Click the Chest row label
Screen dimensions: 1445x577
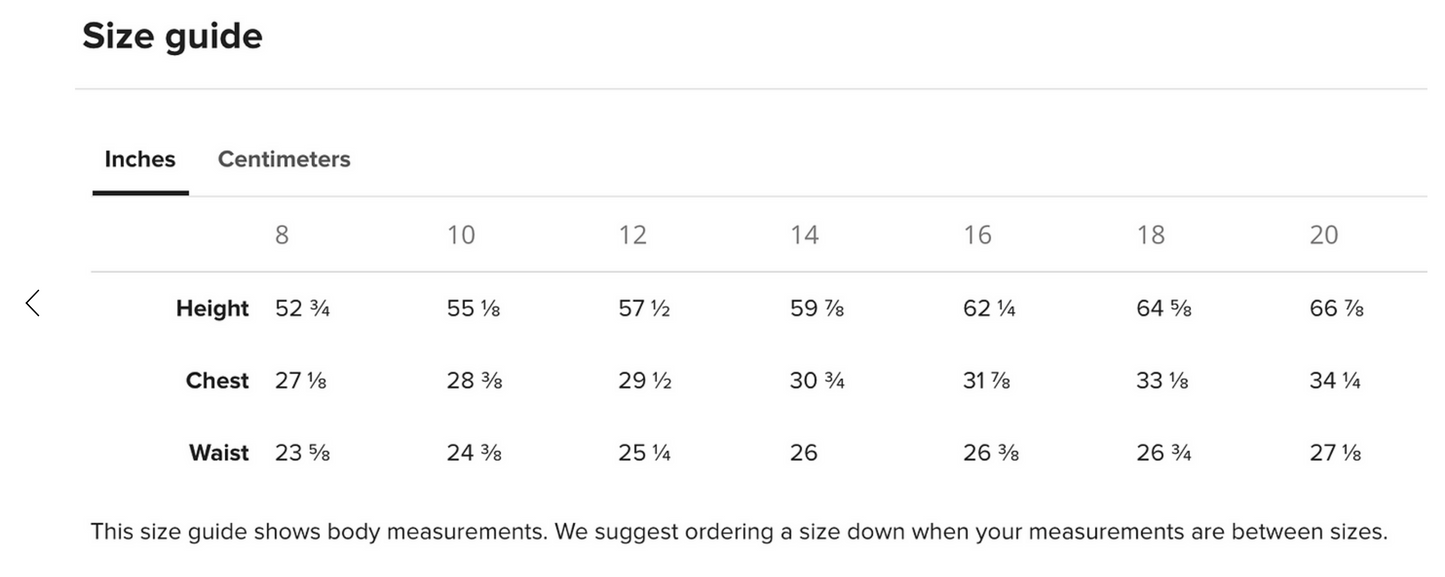tap(217, 381)
